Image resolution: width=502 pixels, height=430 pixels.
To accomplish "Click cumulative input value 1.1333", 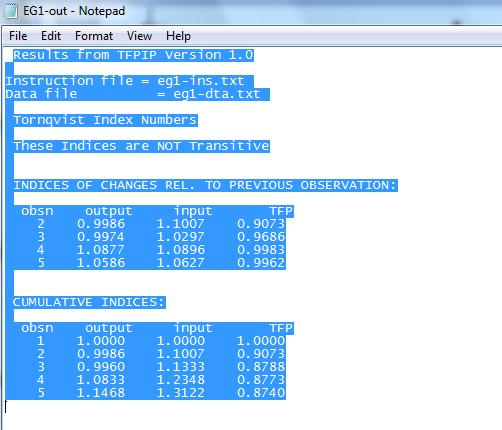I will click(x=181, y=367).
